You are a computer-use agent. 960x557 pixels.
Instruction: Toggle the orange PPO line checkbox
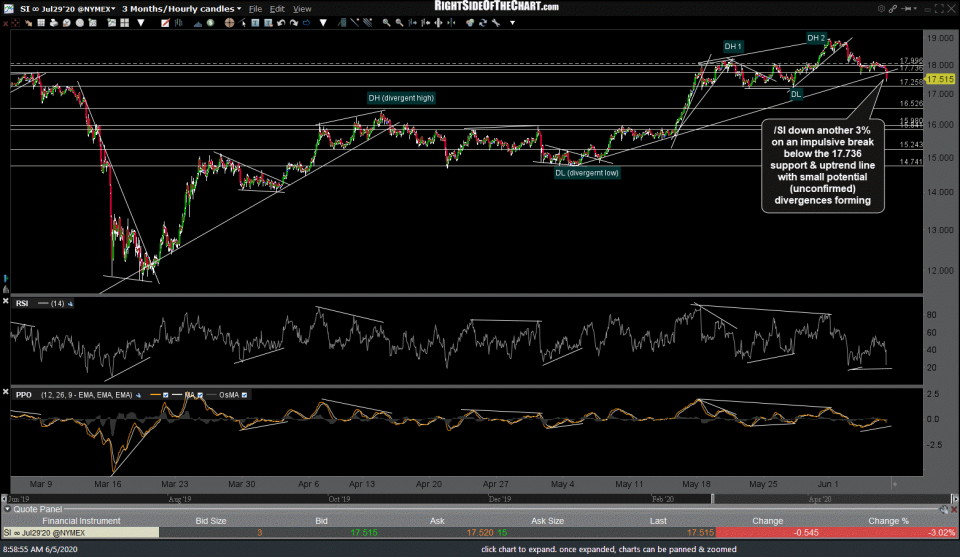tap(167, 395)
